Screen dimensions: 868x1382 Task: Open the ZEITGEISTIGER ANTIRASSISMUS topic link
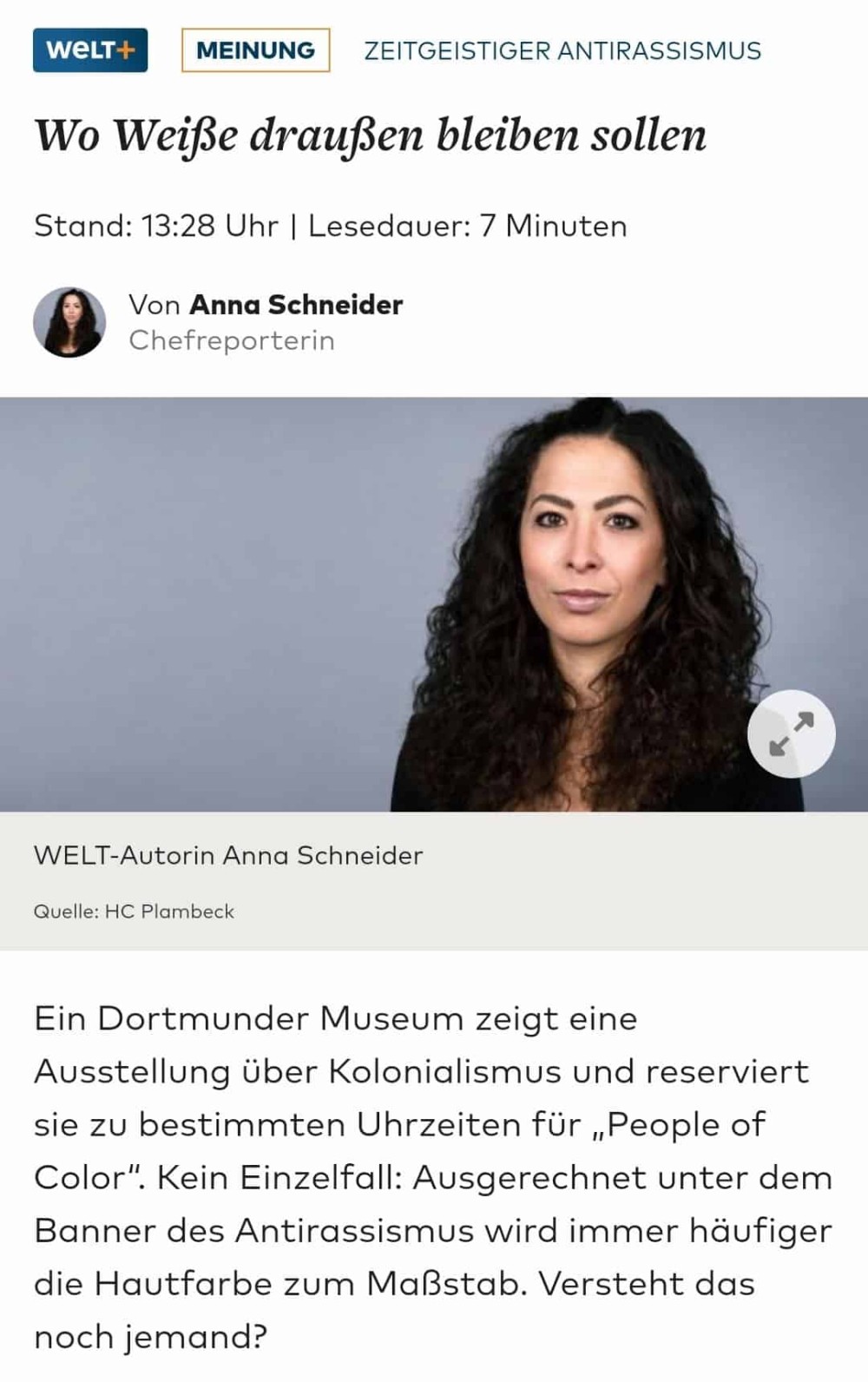point(562,50)
